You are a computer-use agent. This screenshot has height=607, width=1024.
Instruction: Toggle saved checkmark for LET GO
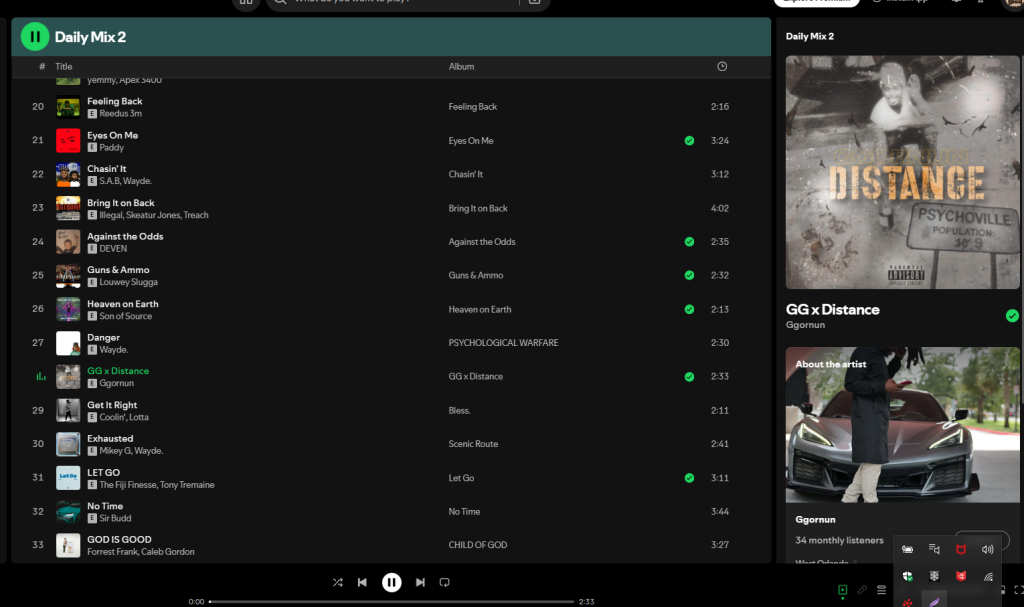coord(689,478)
